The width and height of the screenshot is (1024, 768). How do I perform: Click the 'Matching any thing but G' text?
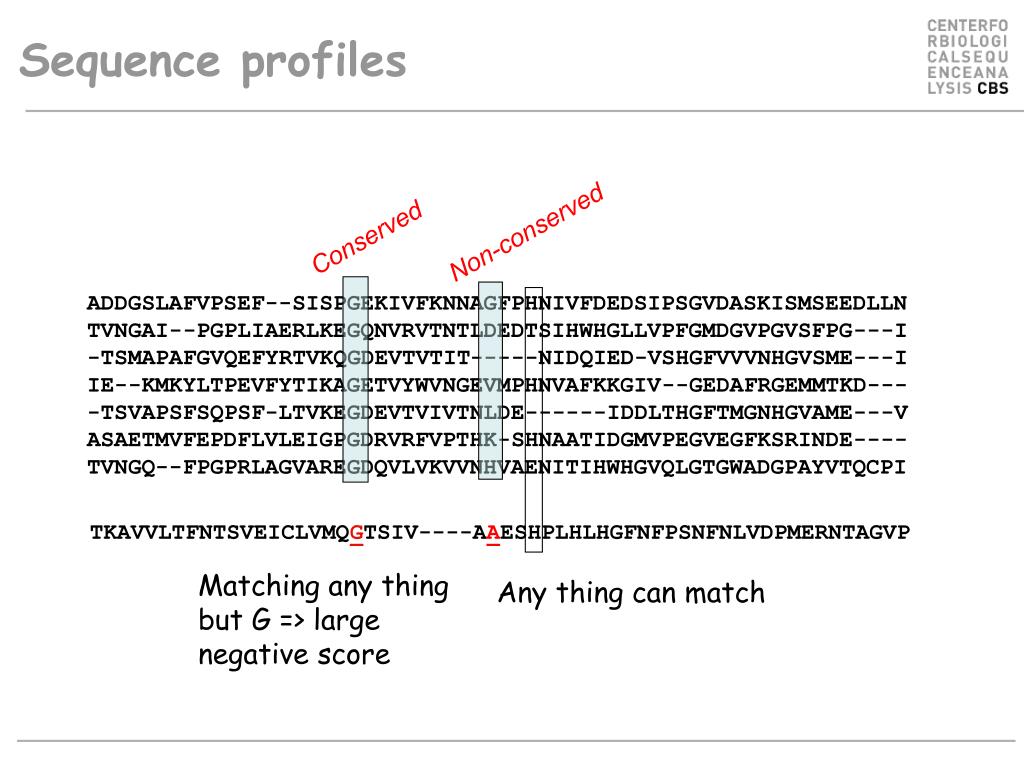point(324,603)
